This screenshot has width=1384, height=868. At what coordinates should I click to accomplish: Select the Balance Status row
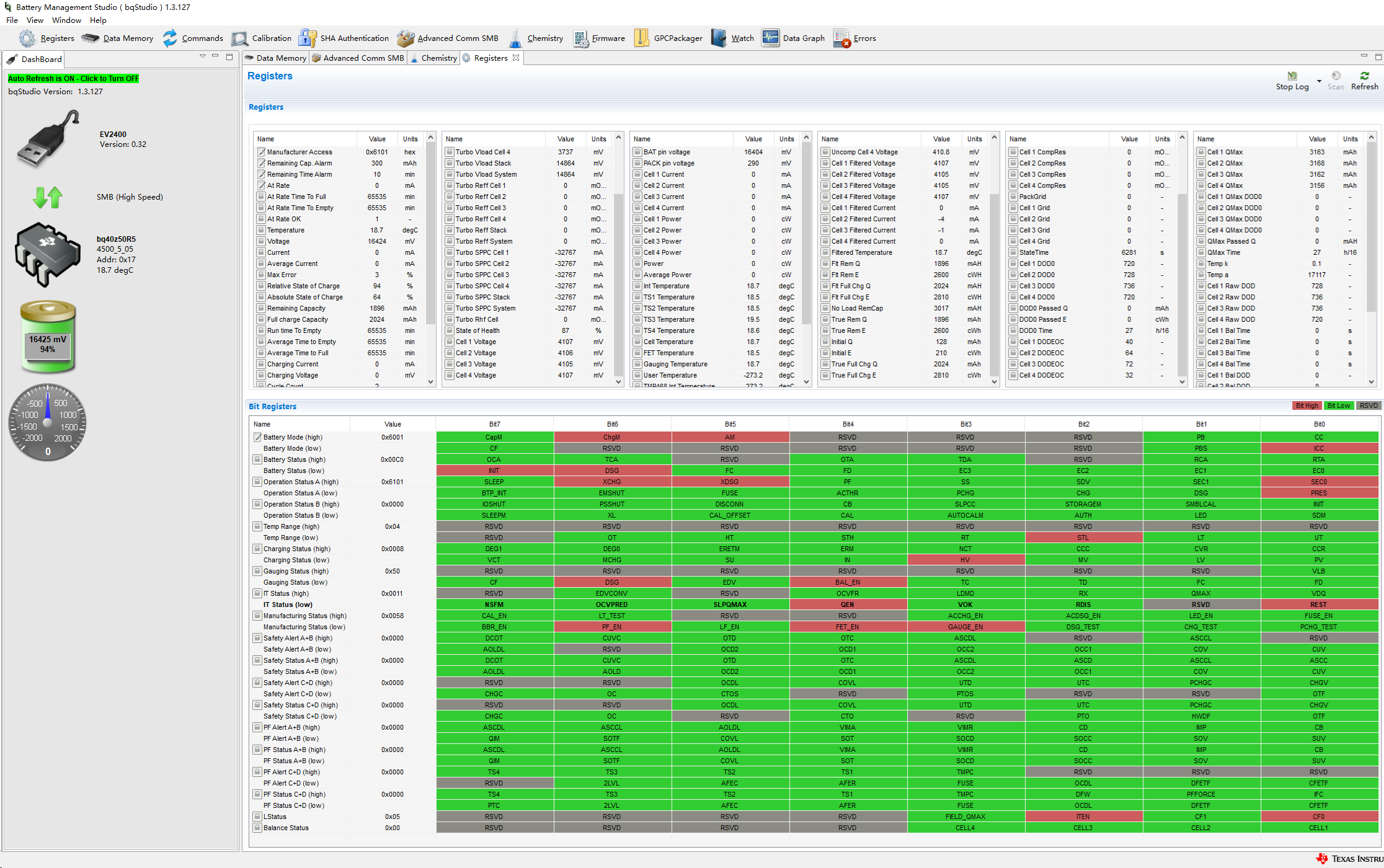pyautogui.click(x=814, y=828)
